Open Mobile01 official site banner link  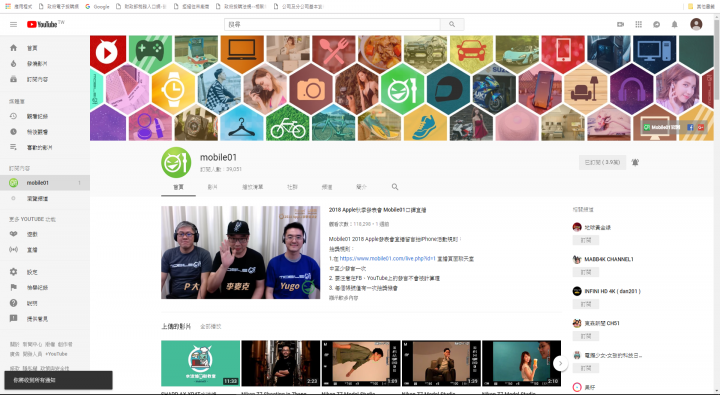662,127
